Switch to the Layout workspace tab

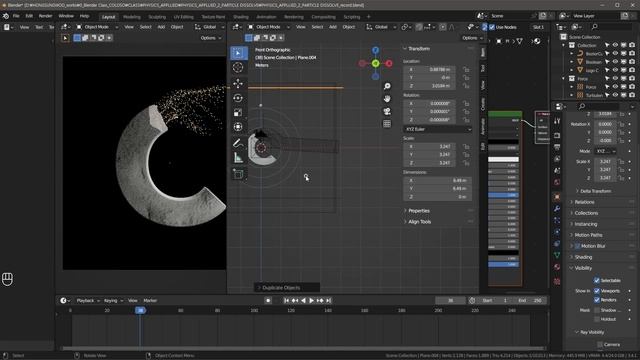tap(109, 17)
